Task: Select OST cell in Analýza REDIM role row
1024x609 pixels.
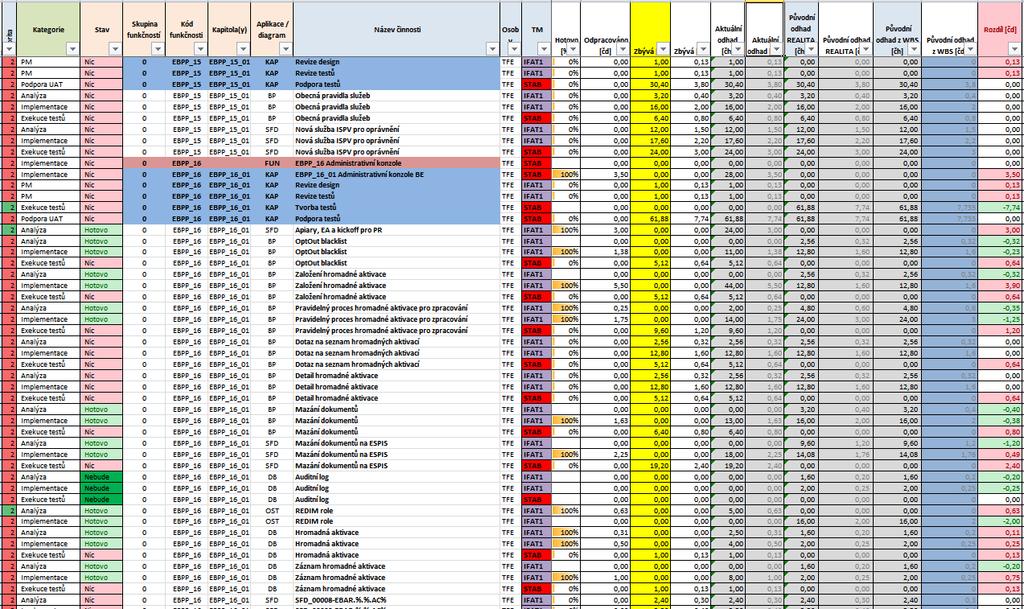Action: tap(272, 510)
